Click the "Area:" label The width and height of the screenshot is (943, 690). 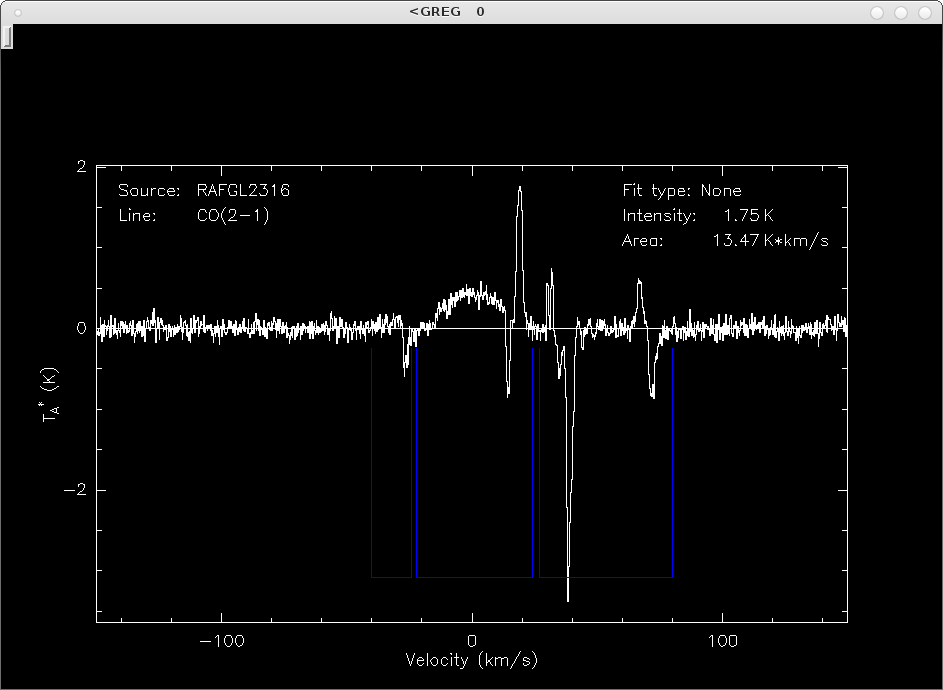pyautogui.click(x=642, y=241)
